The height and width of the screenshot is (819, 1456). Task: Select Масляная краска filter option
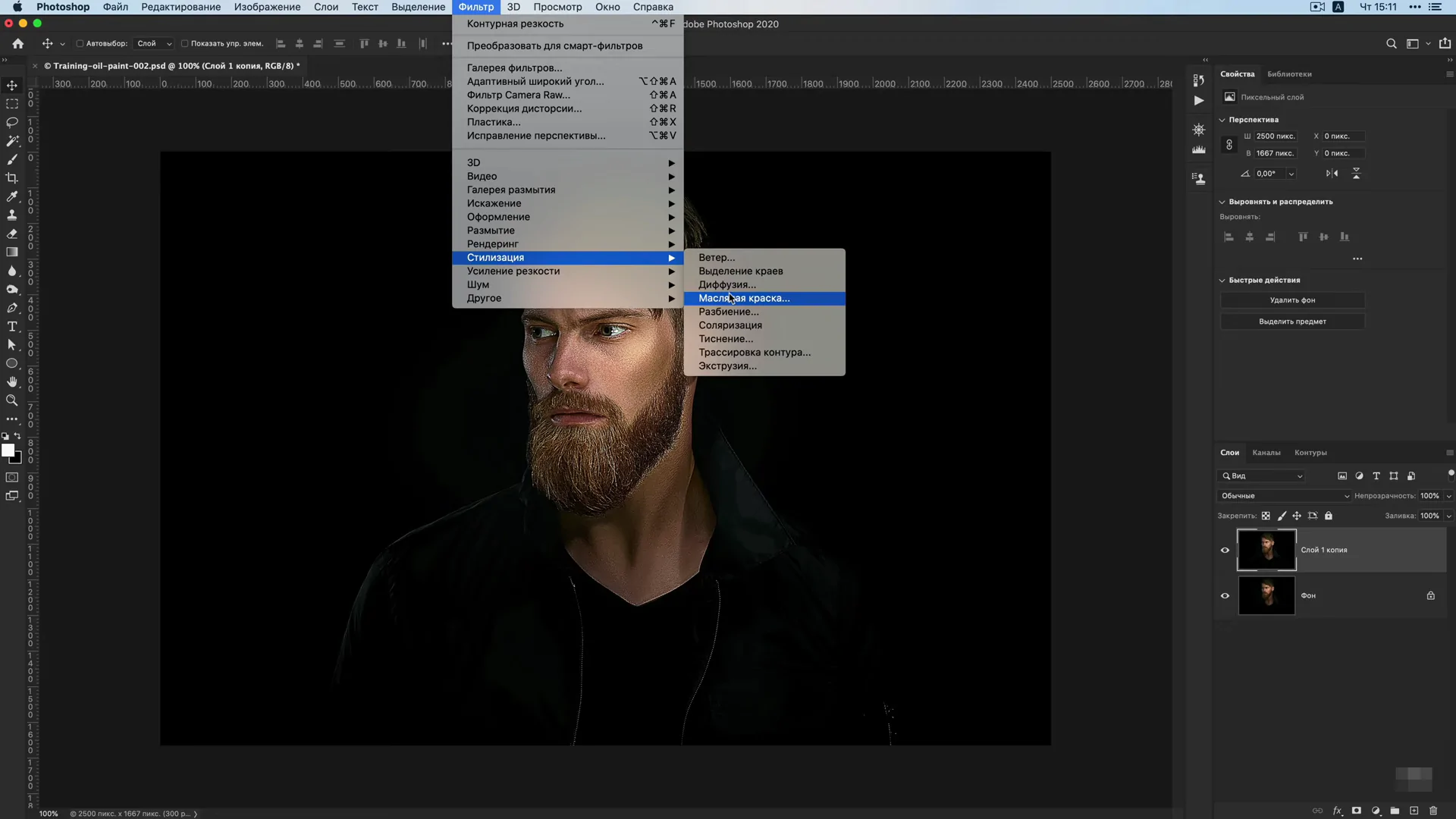point(744,297)
